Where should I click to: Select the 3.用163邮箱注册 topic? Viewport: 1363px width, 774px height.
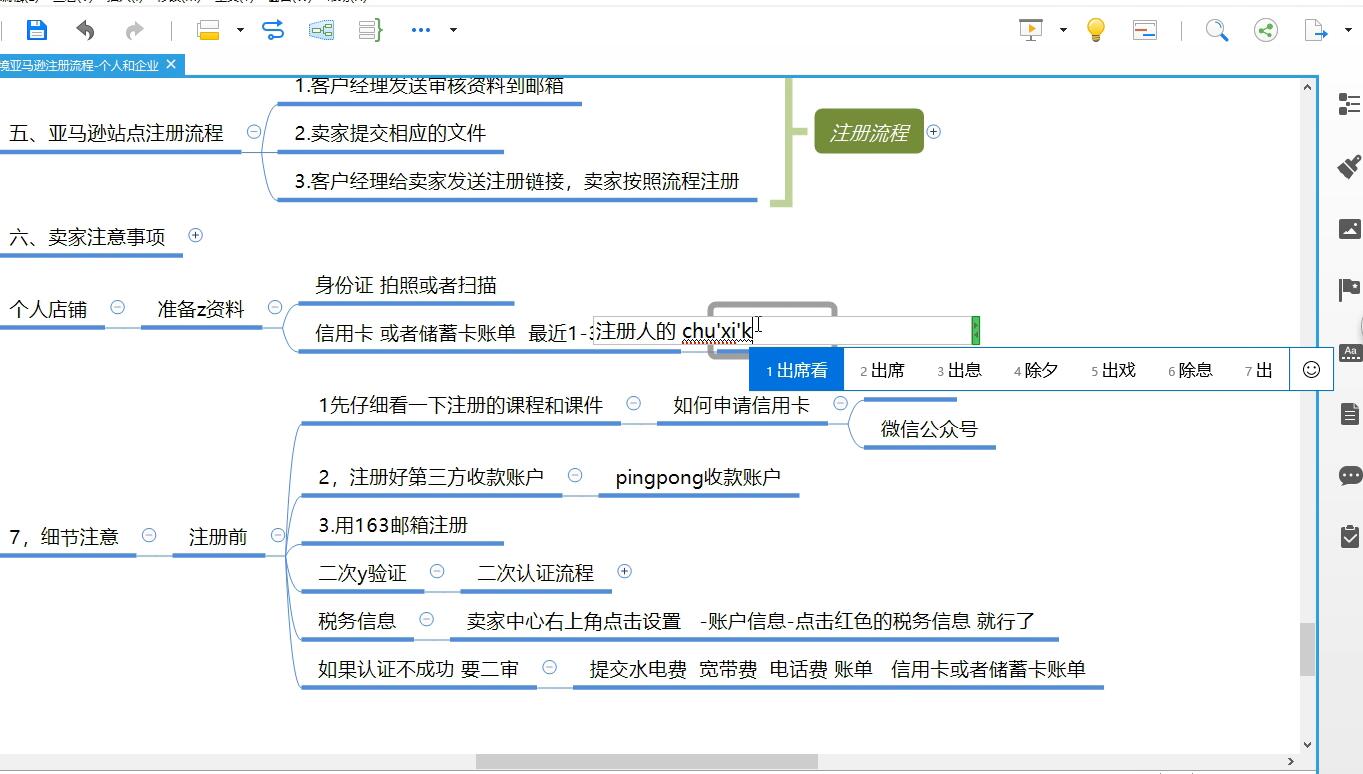point(393,525)
